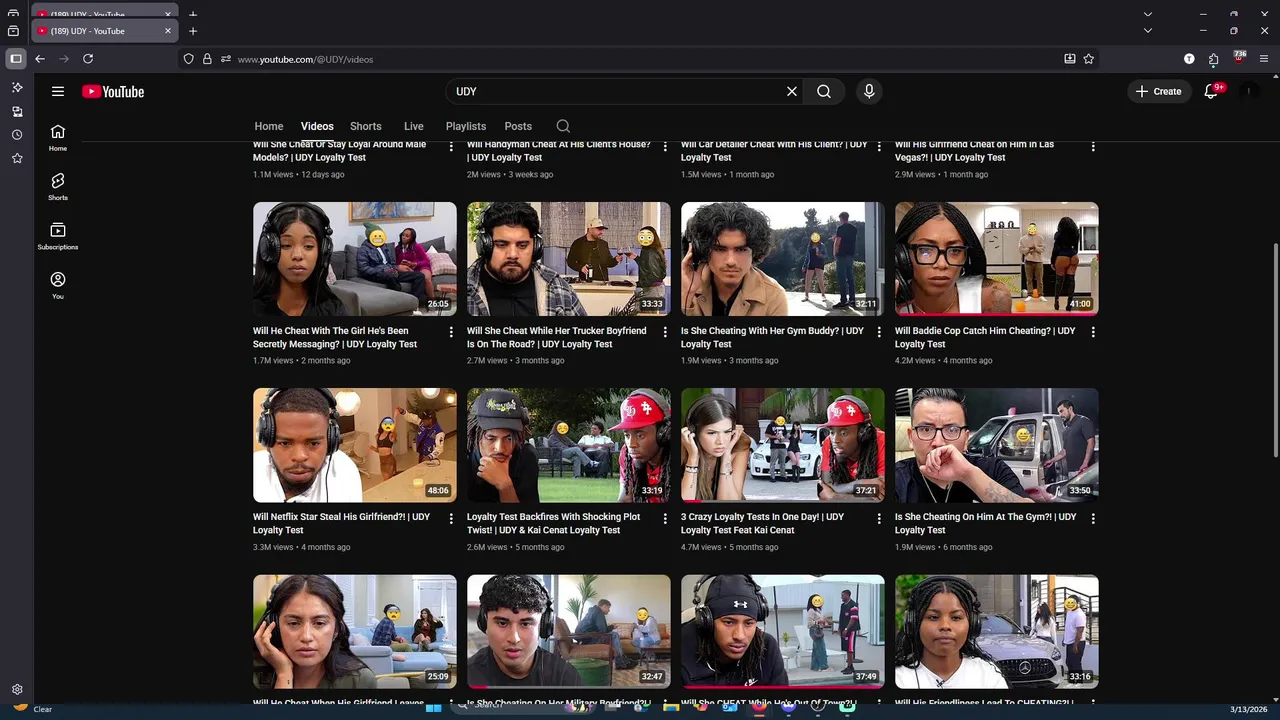Open '3 Crazy Loyalty Tests In One Day' title
Image resolution: width=1280 pixels, height=720 pixels.
[762, 523]
